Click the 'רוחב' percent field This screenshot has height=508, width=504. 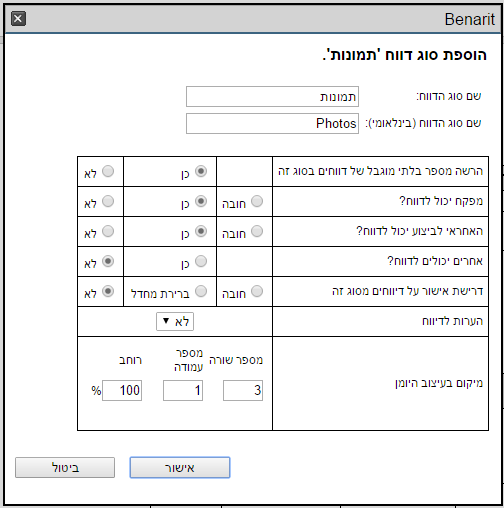coord(122,390)
